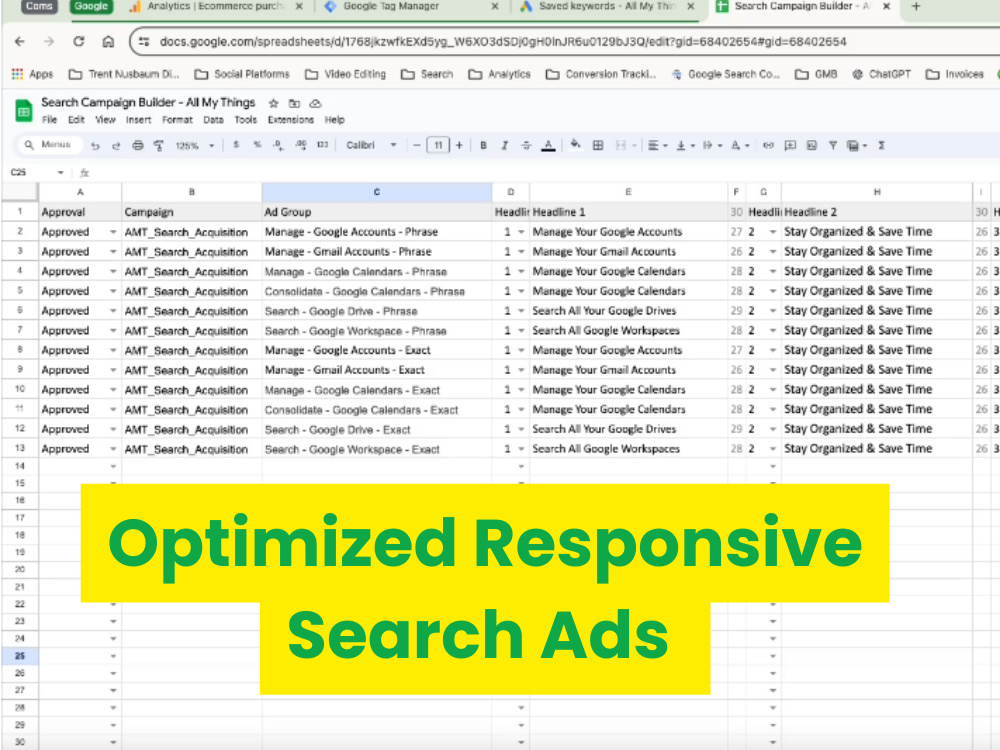Open Approval dropdown in row 13
The image size is (1000, 750).
pos(113,448)
